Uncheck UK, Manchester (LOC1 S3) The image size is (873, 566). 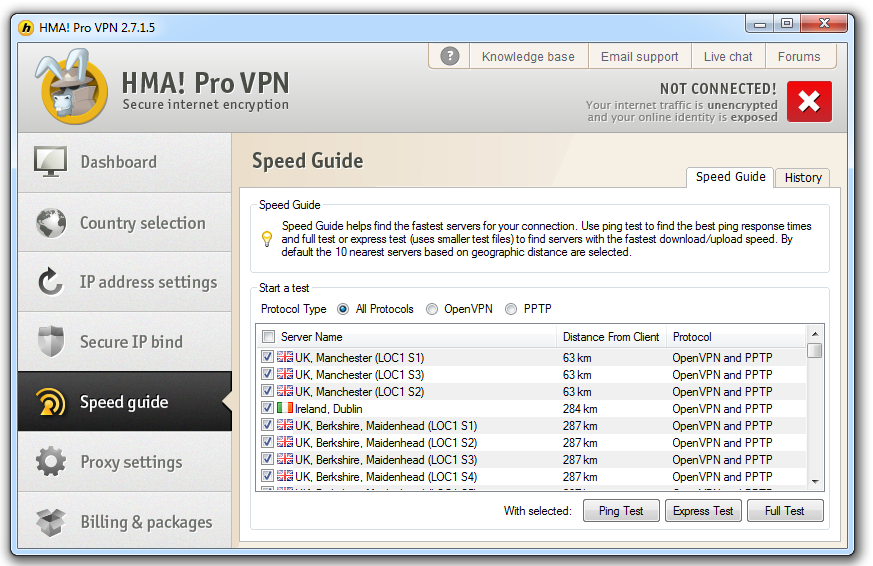coord(267,374)
